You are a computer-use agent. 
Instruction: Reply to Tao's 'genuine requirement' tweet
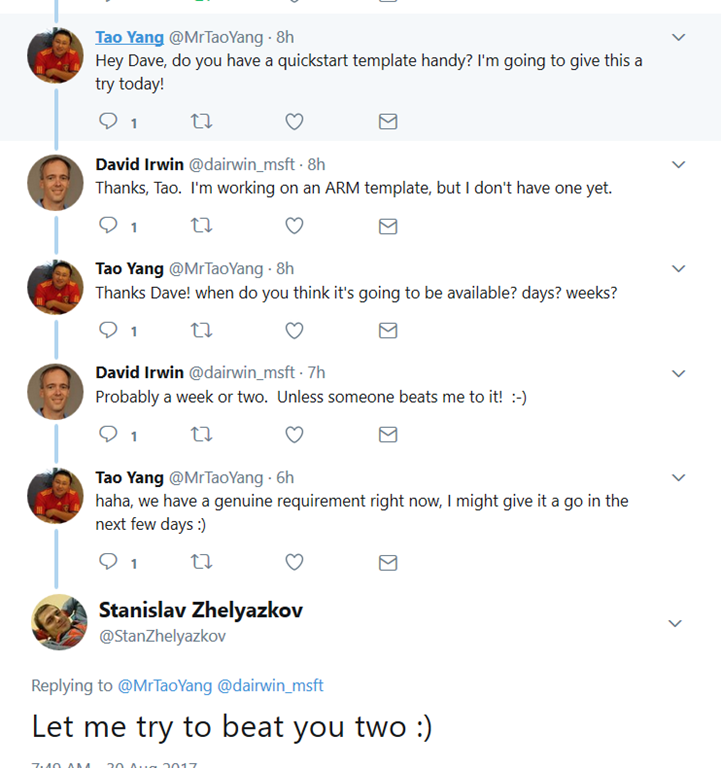[108, 563]
